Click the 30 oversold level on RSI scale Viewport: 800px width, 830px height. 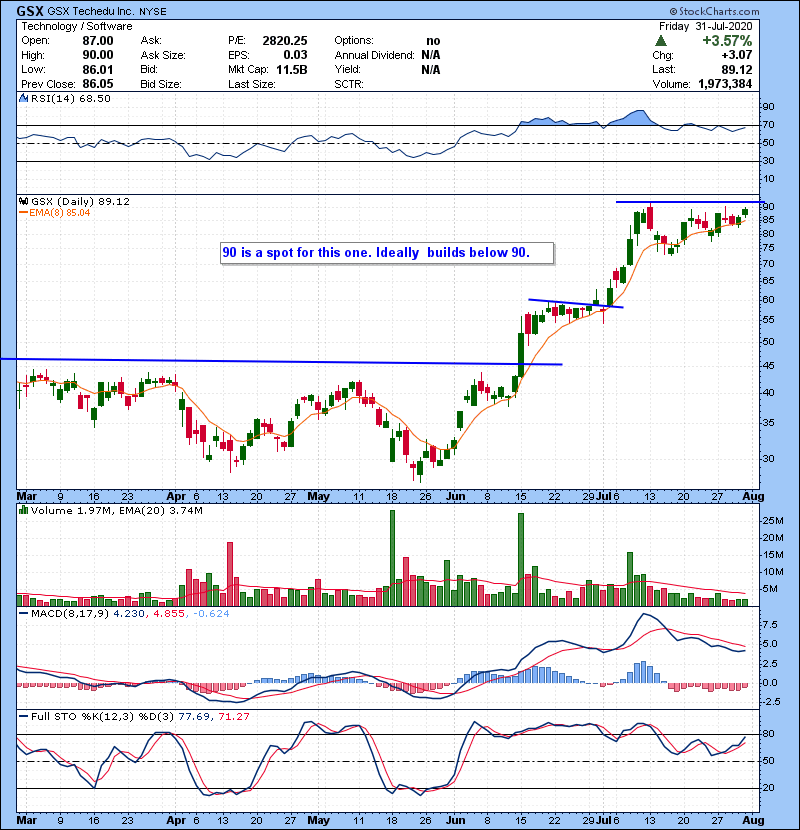click(x=768, y=160)
